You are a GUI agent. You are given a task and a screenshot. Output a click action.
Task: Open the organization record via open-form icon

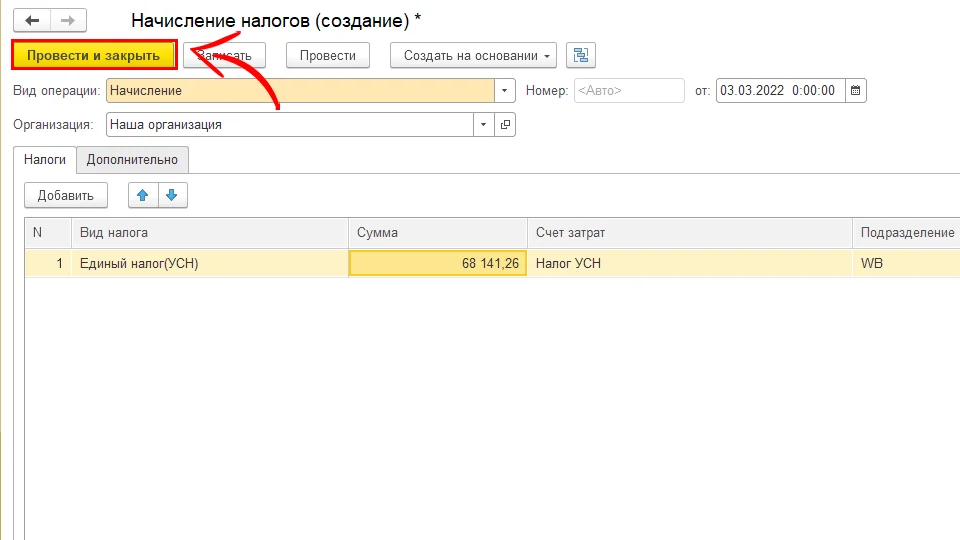click(x=505, y=125)
